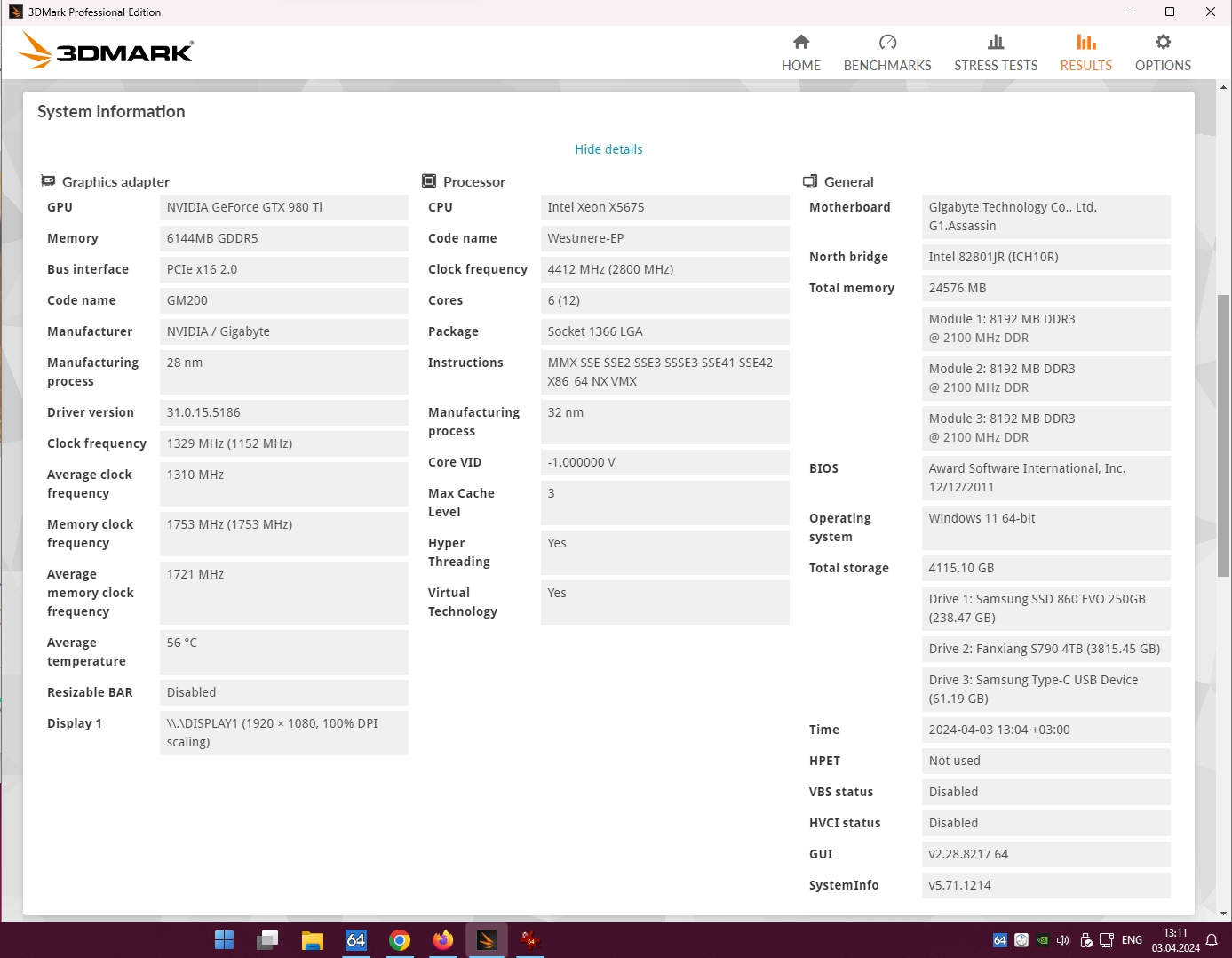
Task: Click the PCIe x16 2.0 bus interface value
Action: pos(284,269)
